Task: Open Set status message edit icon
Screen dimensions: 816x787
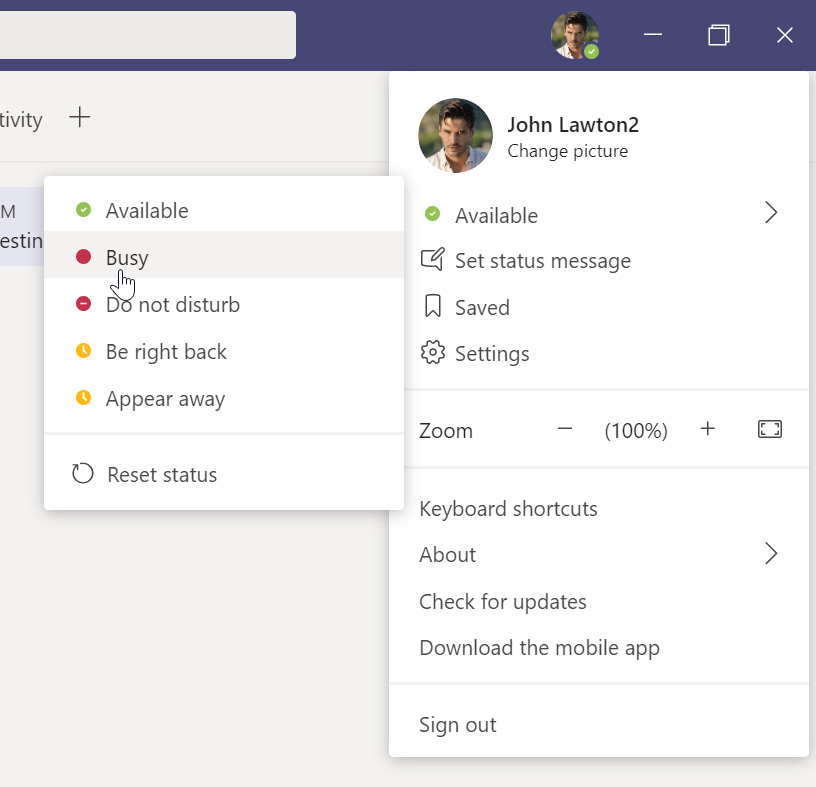Action: [432, 260]
